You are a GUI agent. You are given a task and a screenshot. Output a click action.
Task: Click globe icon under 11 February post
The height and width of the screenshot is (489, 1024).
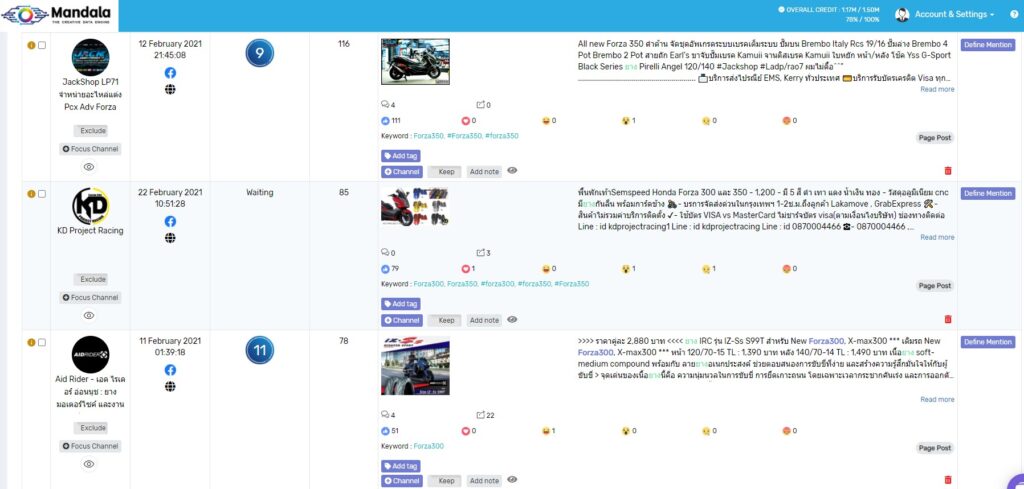(x=170, y=386)
